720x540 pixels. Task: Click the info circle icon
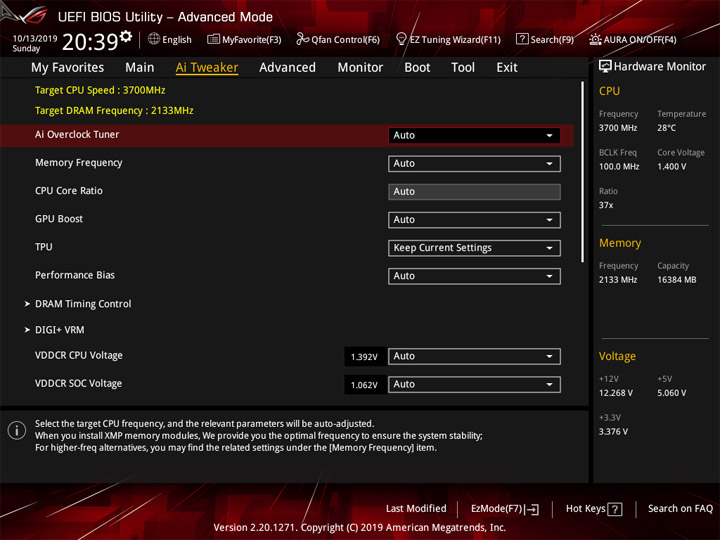click(17, 430)
